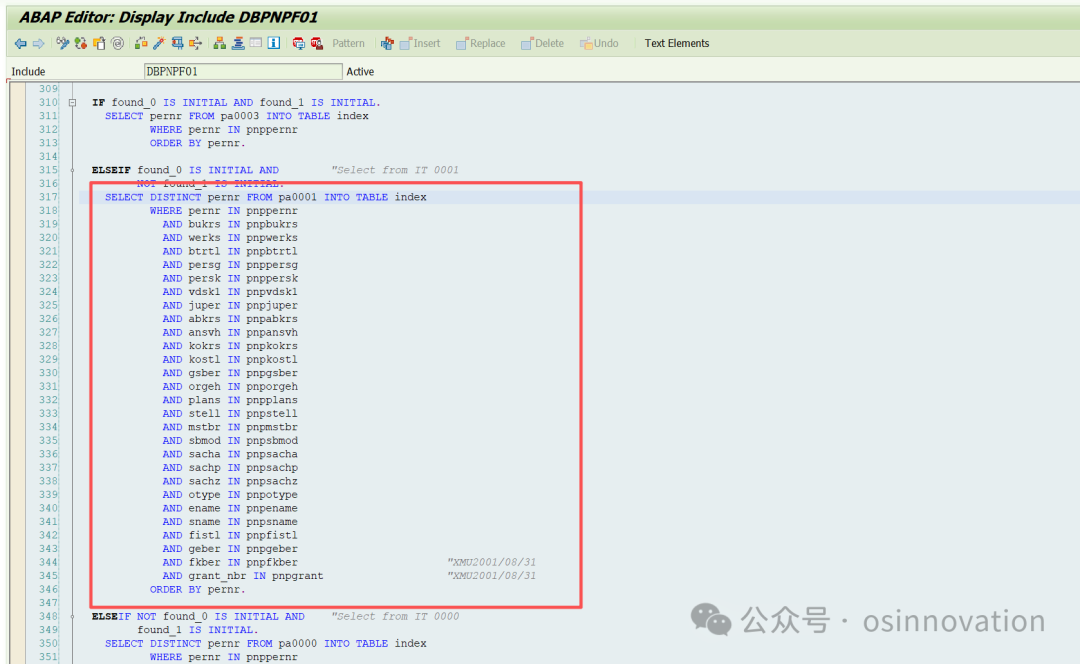This screenshot has height=664, width=1080.
Task: Click the 'Active' status text
Action: 360,72
